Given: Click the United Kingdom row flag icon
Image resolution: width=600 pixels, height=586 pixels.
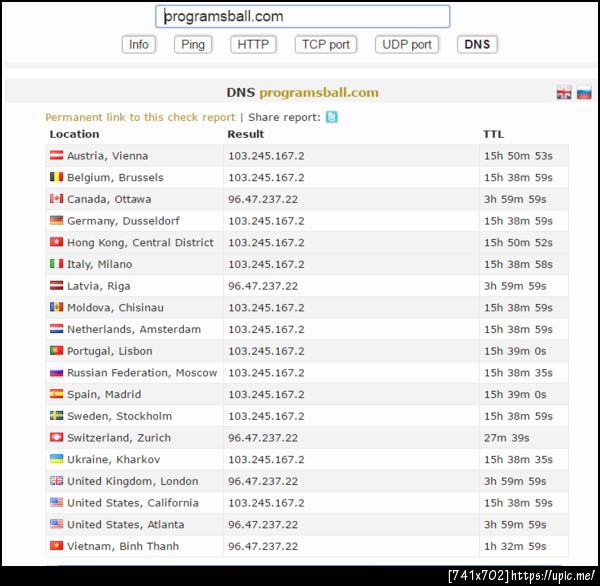Looking at the screenshot, I should tap(57, 480).
